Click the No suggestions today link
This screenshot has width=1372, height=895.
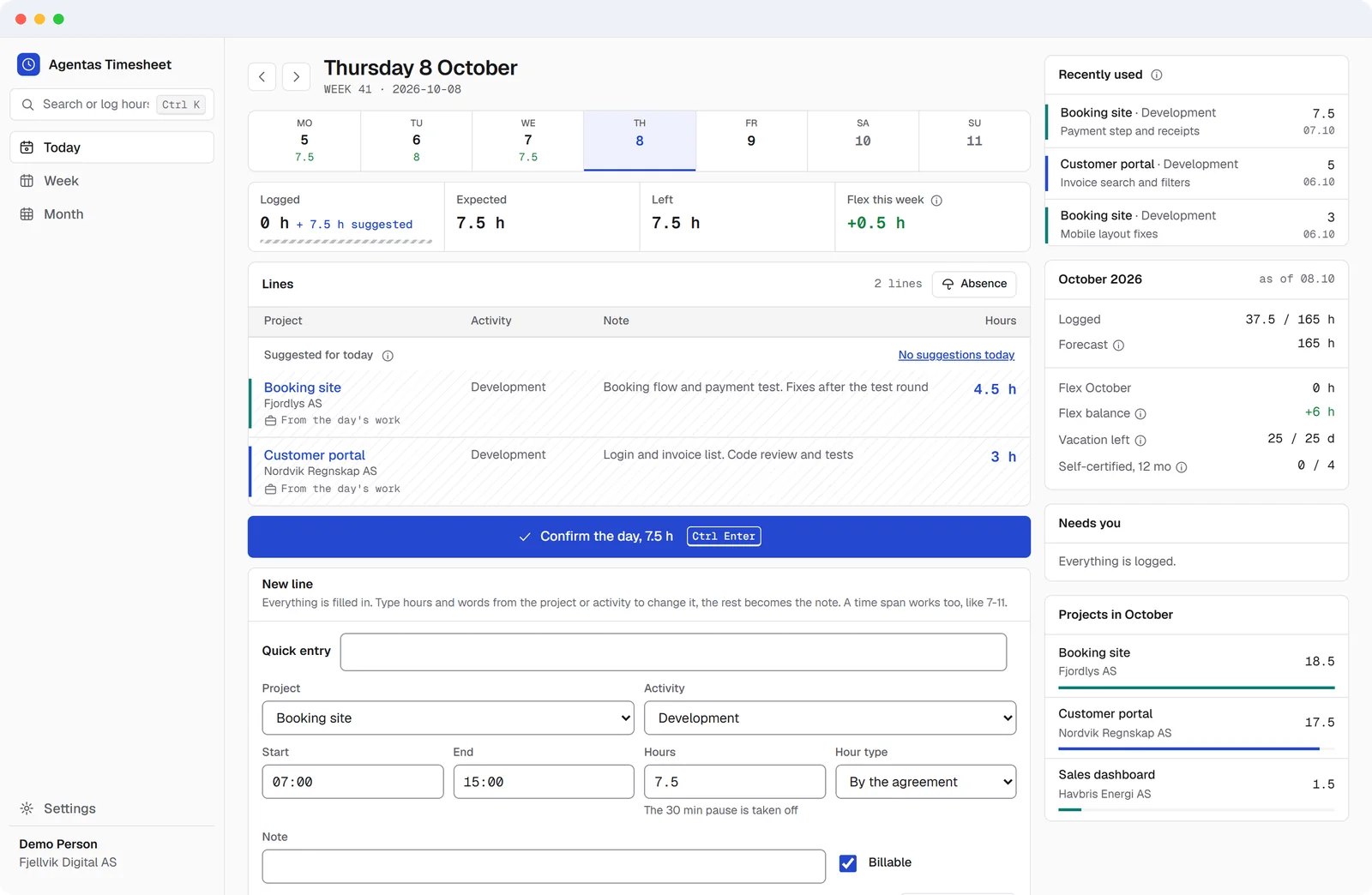[956, 355]
